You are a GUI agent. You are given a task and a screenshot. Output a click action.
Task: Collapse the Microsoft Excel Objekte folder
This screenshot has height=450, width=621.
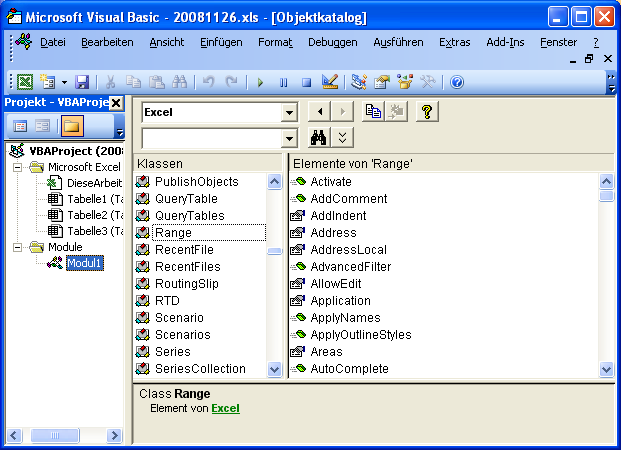pos(19,167)
